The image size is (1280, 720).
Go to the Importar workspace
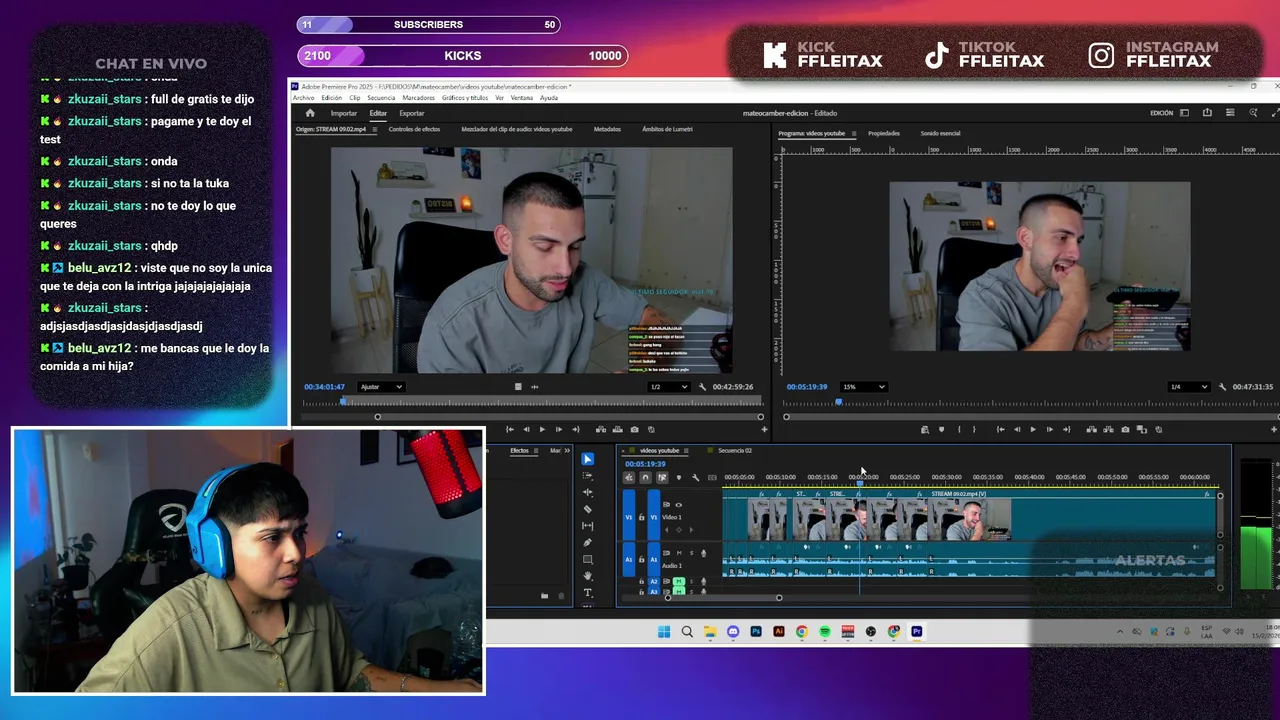pos(344,113)
